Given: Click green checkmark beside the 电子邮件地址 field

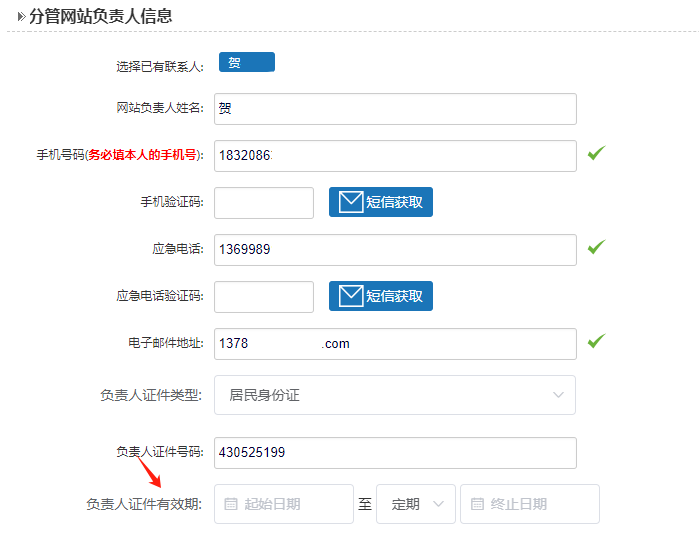Looking at the screenshot, I should point(596,341).
